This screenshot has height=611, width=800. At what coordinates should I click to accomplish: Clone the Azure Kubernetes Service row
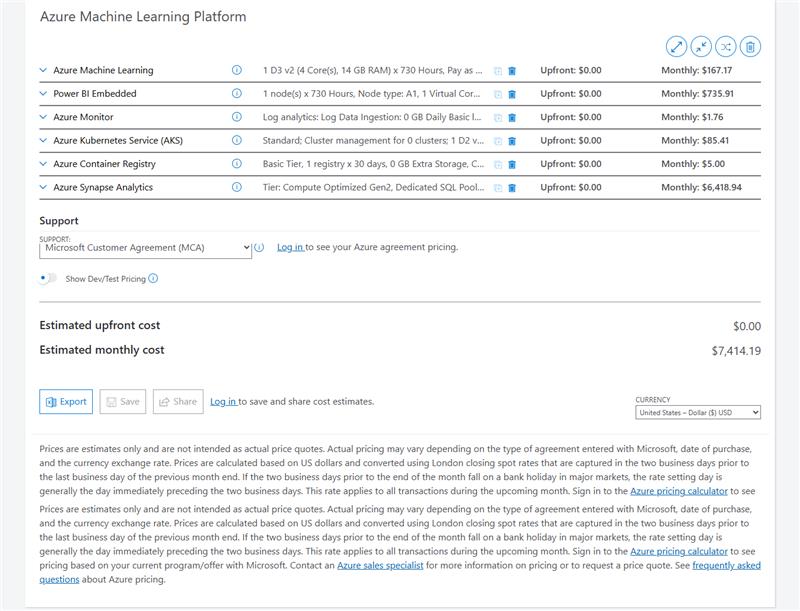498,141
